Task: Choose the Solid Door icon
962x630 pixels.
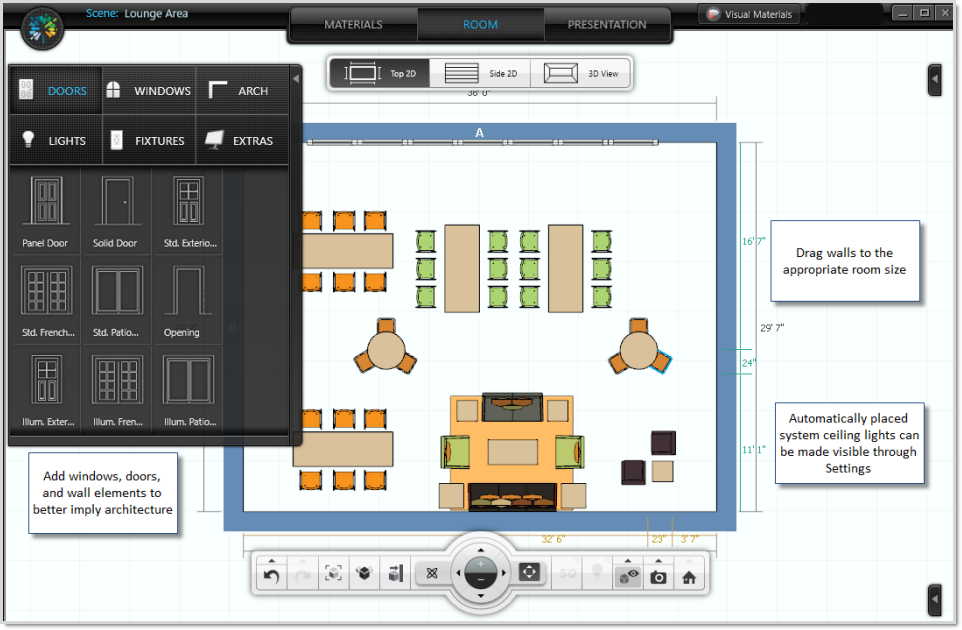Action: pyautogui.click(x=115, y=212)
